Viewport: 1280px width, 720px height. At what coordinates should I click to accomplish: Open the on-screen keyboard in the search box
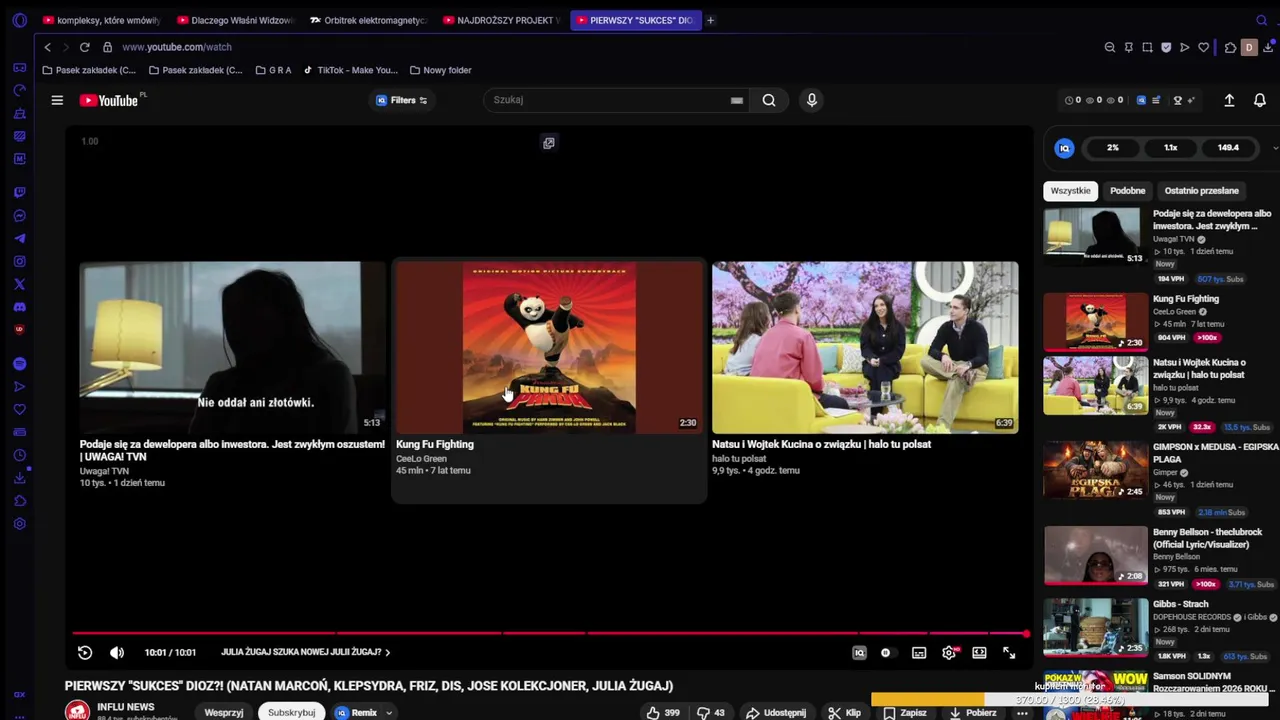tap(737, 100)
